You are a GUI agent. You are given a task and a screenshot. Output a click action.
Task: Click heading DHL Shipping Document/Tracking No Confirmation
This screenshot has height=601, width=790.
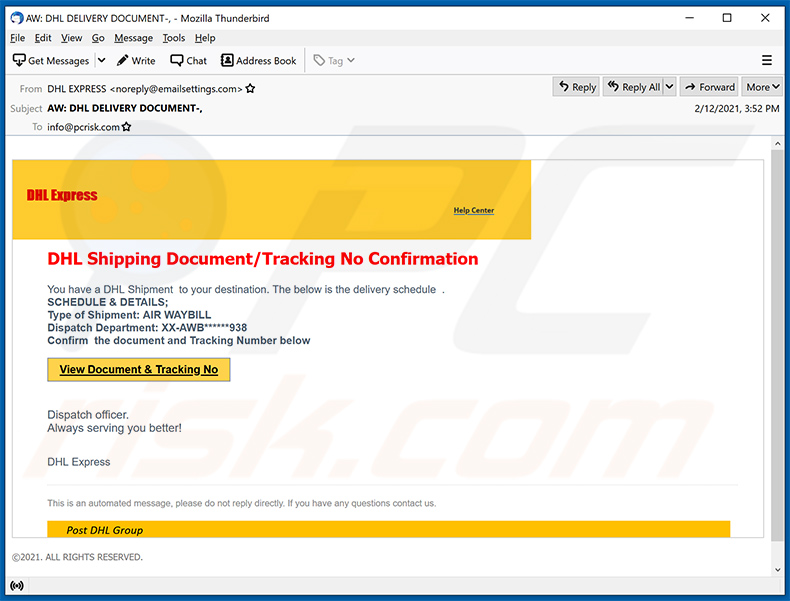coord(262,258)
